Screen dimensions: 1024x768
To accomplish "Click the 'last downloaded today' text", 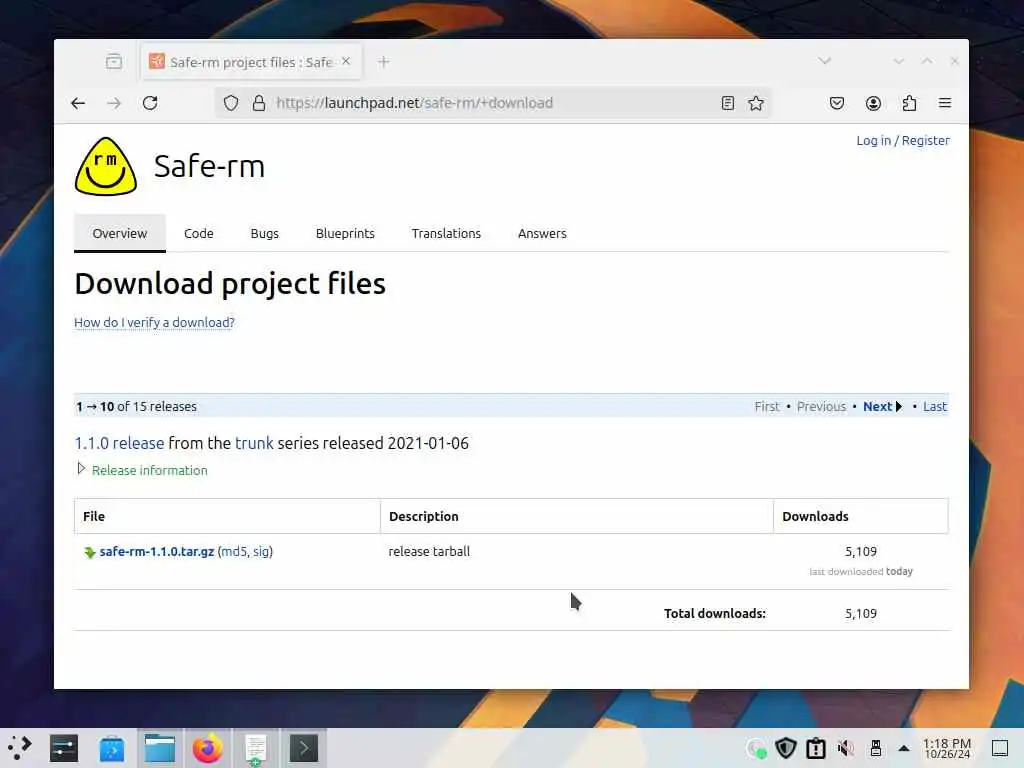I will [x=861, y=571].
